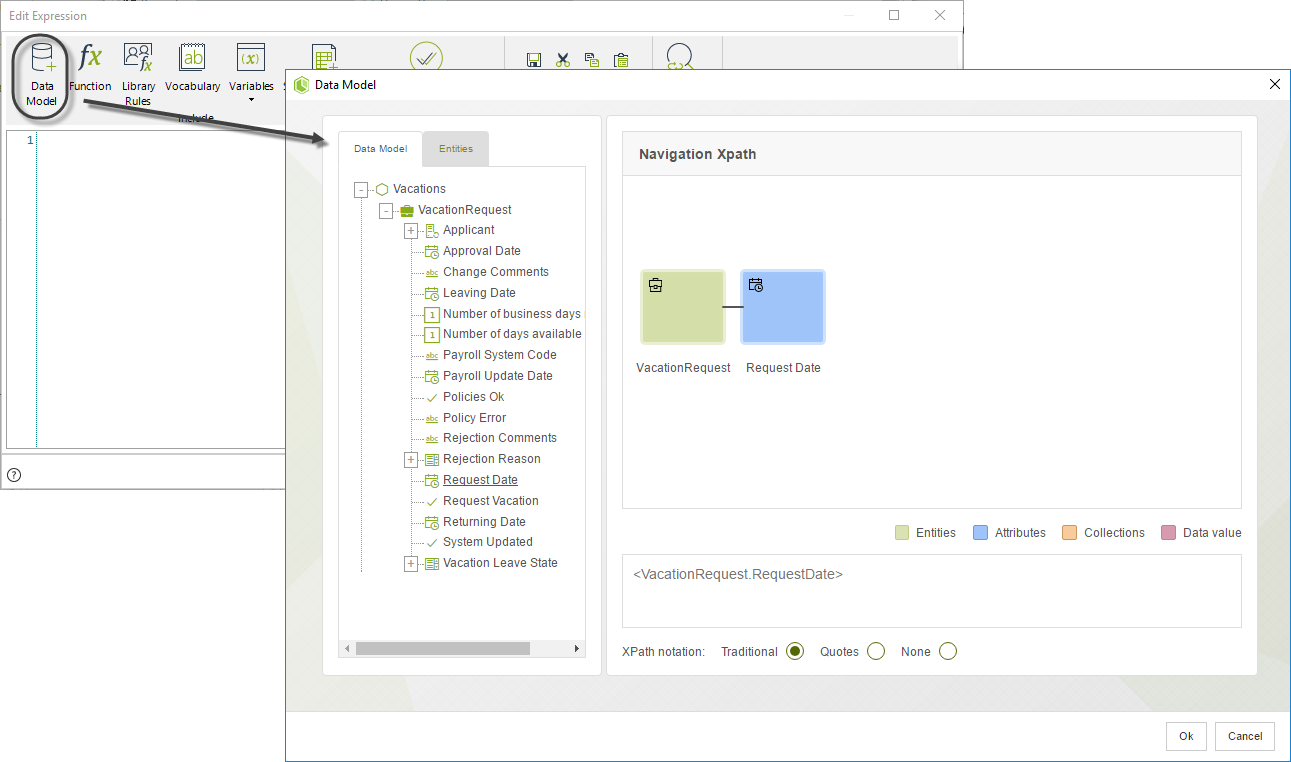This screenshot has height=762, width=1291.
Task: Open the Variables dropdown arrow
Action: pos(251,100)
